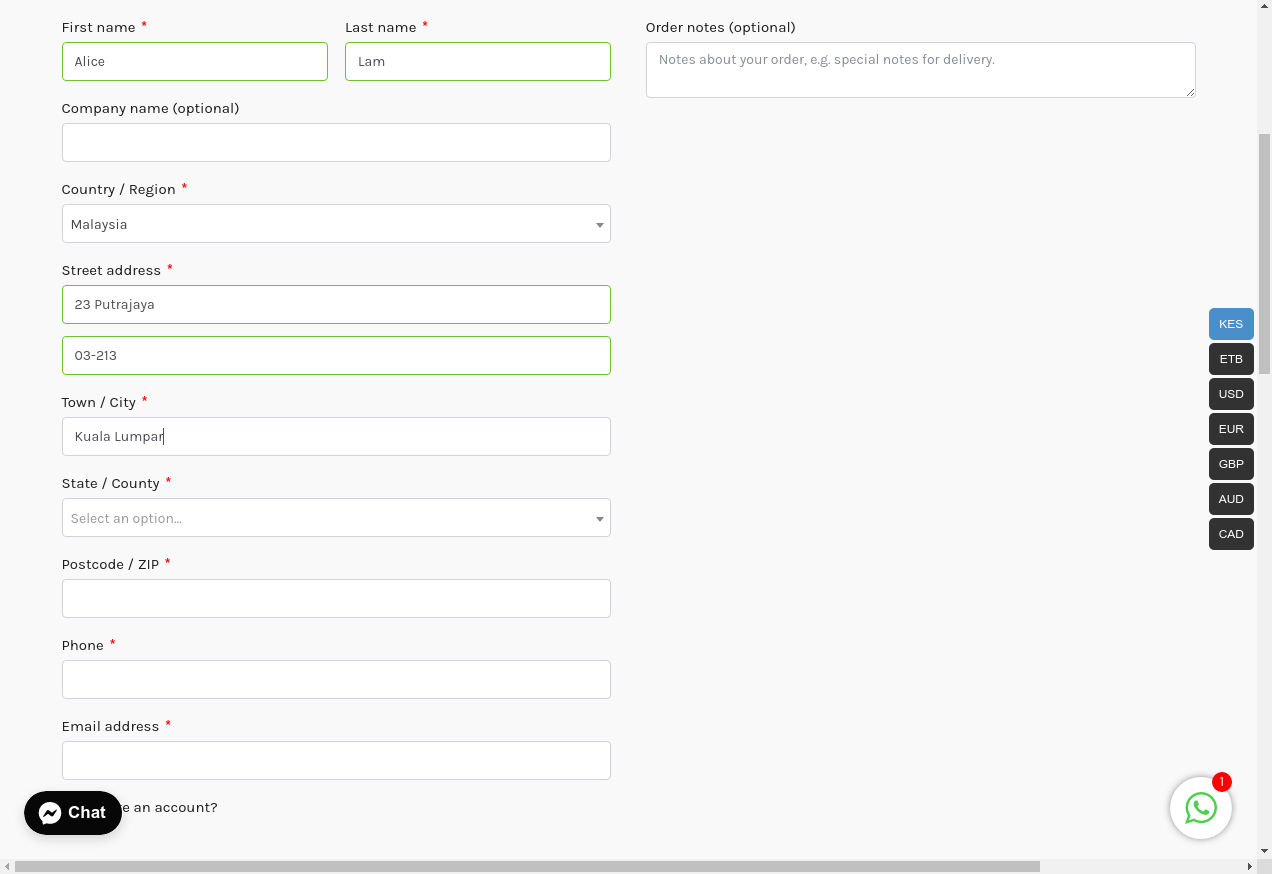Choose EUR from currency switcher
The height and width of the screenshot is (874, 1272).
(1230, 429)
